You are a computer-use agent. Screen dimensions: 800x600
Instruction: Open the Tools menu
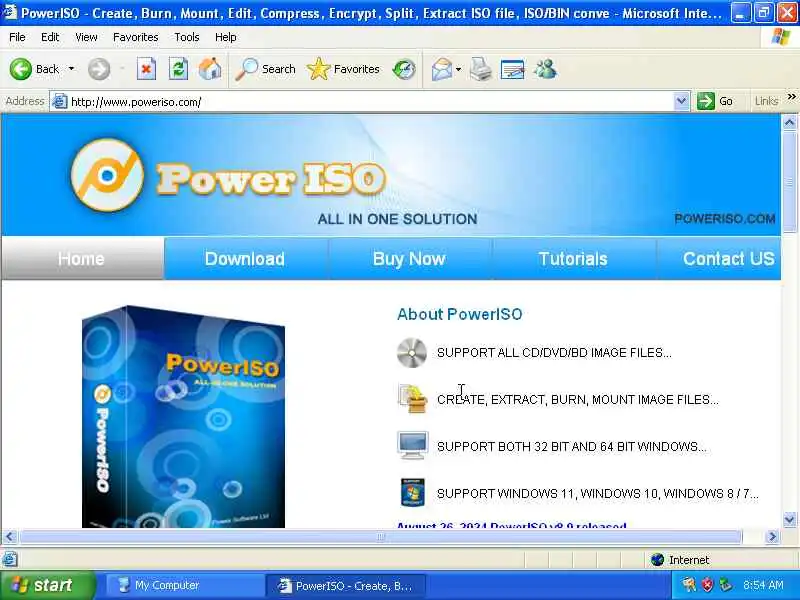pyautogui.click(x=187, y=37)
